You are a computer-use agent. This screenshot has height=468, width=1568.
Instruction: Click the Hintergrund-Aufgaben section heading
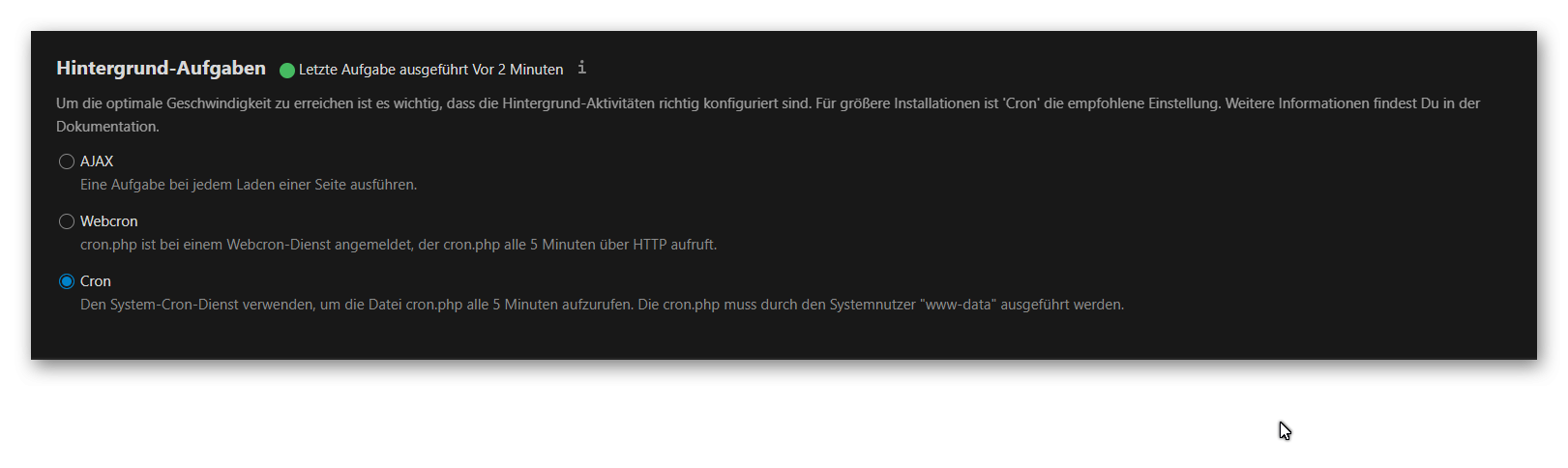click(161, 68)
